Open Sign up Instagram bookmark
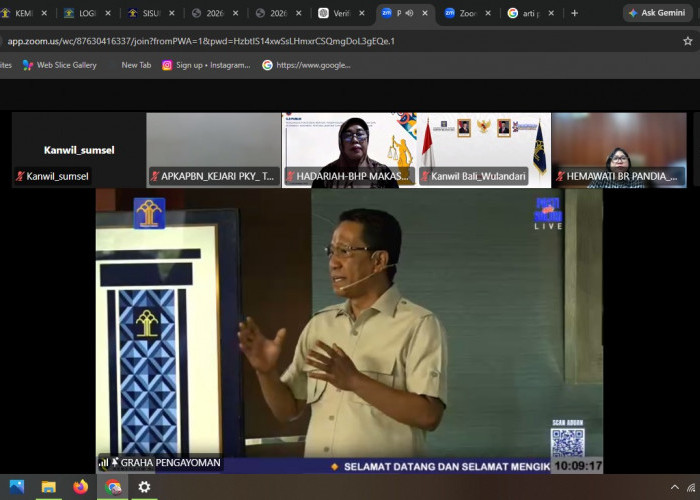 click(x=206, y=65)
